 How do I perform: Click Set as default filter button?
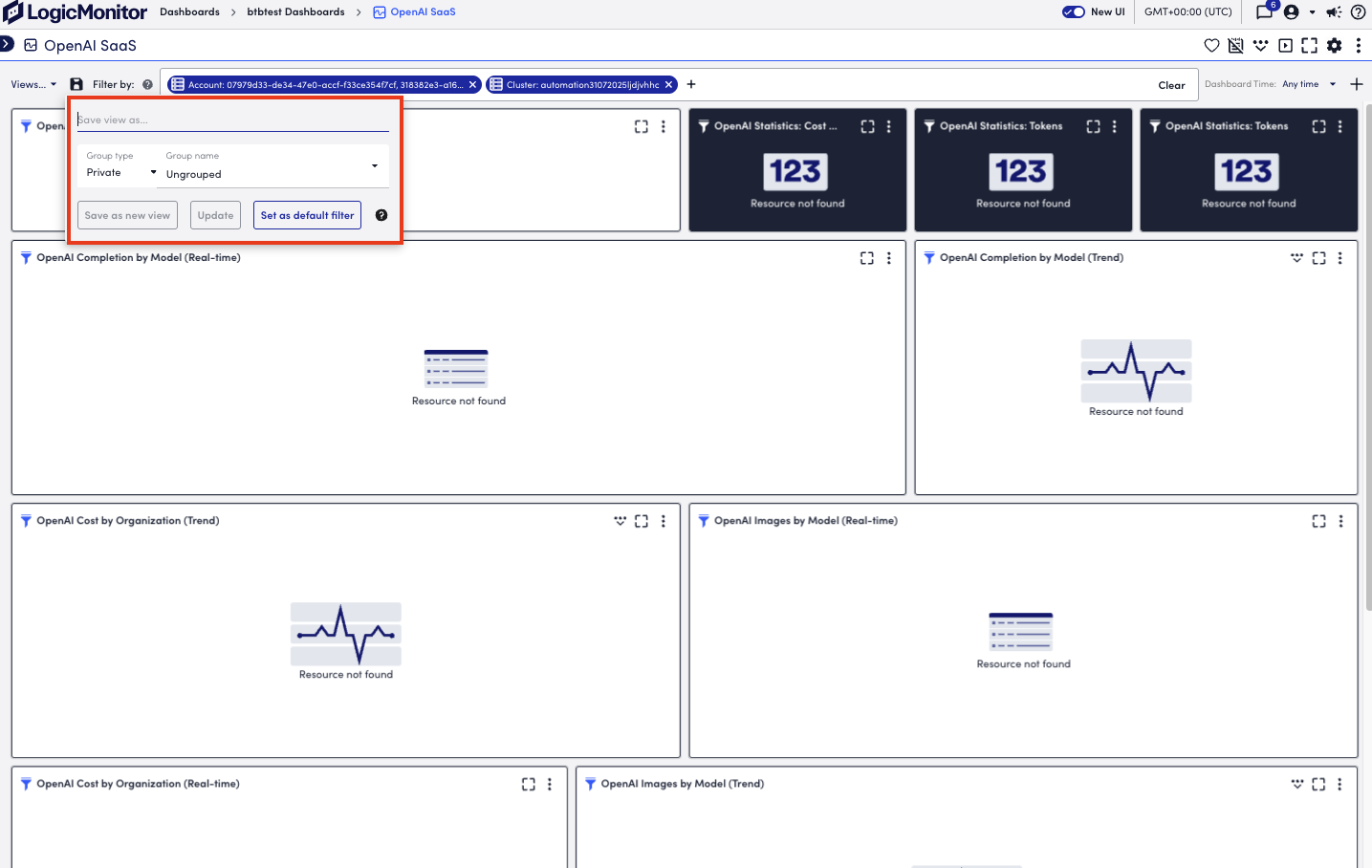(x=307, y=215)
